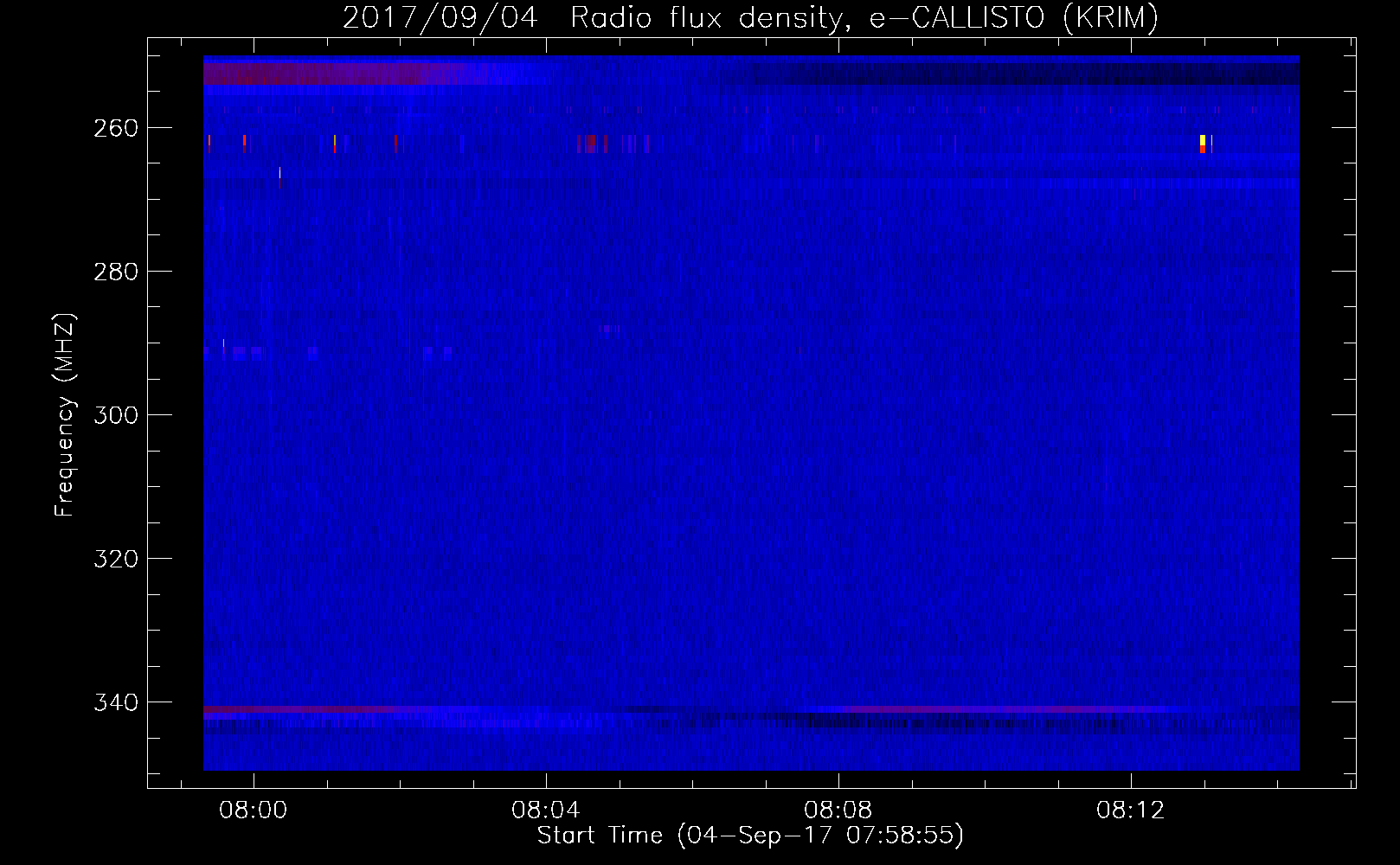Click the 08:12 time tick label
This screenshot has width=1400, height=865.
click(x=1131, y=811)
